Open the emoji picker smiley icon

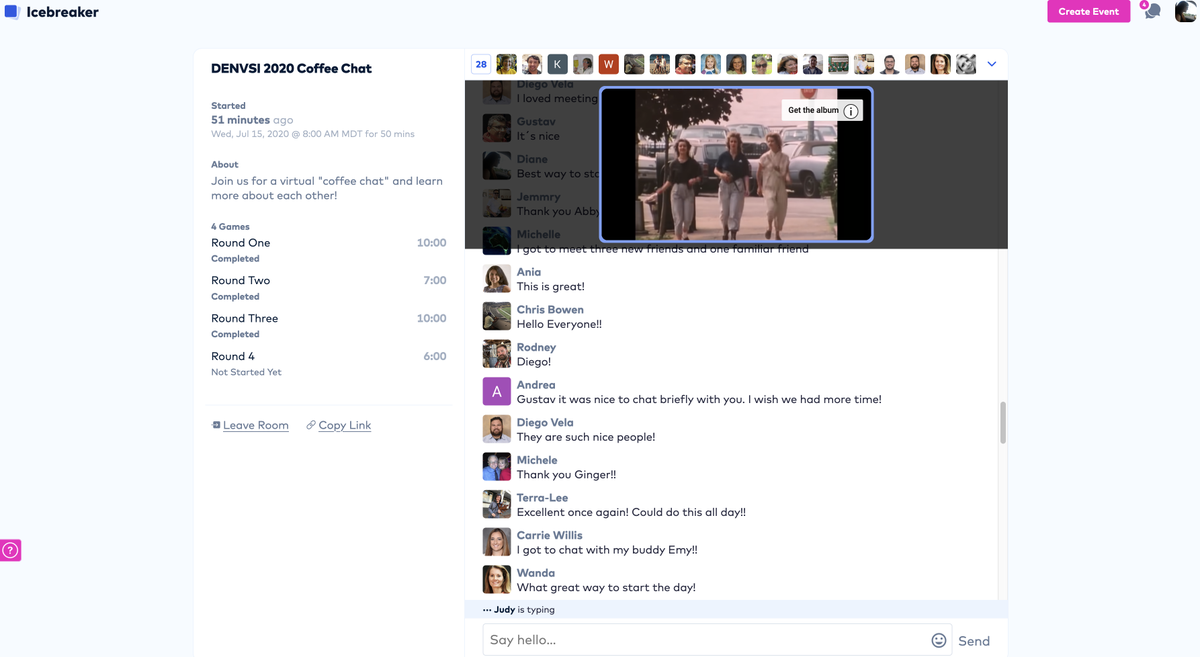tap(939, 640)
